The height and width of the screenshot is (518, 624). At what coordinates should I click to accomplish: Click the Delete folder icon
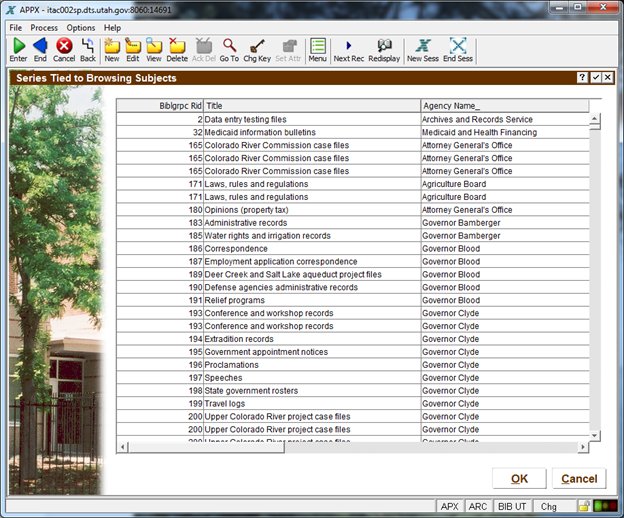[x=177, y=46]
